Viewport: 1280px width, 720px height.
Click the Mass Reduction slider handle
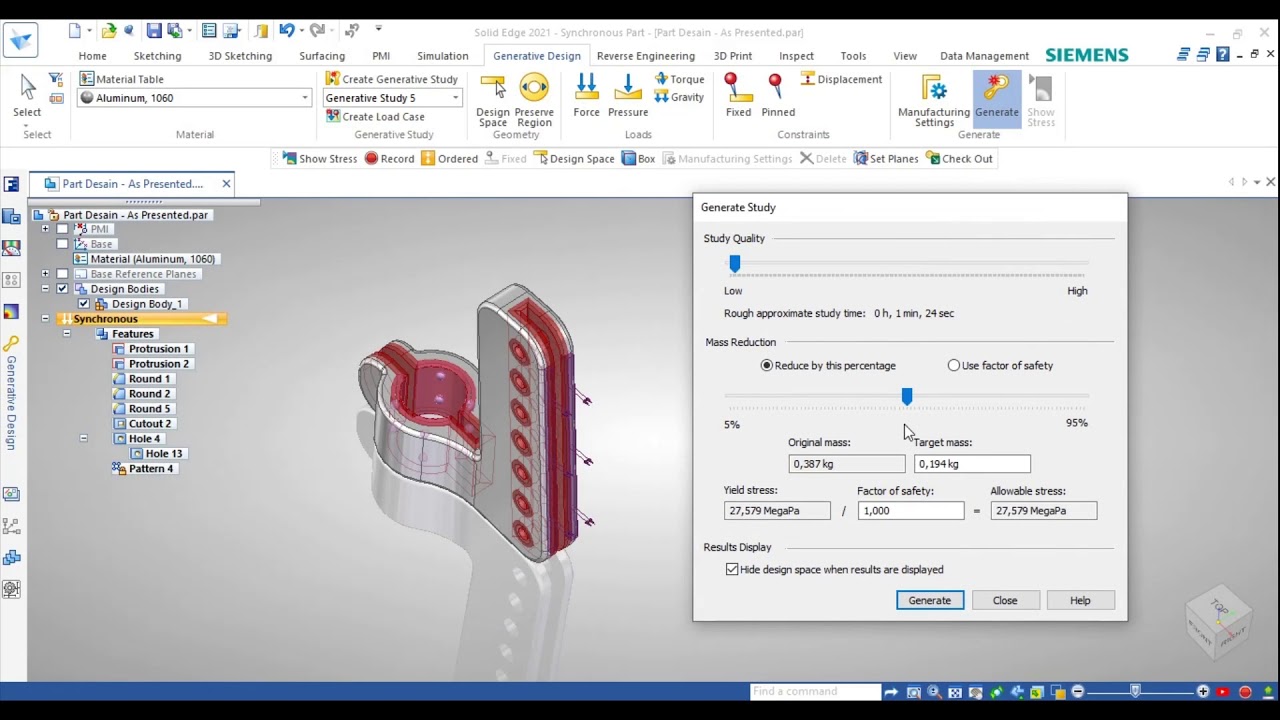pos(907,397)
